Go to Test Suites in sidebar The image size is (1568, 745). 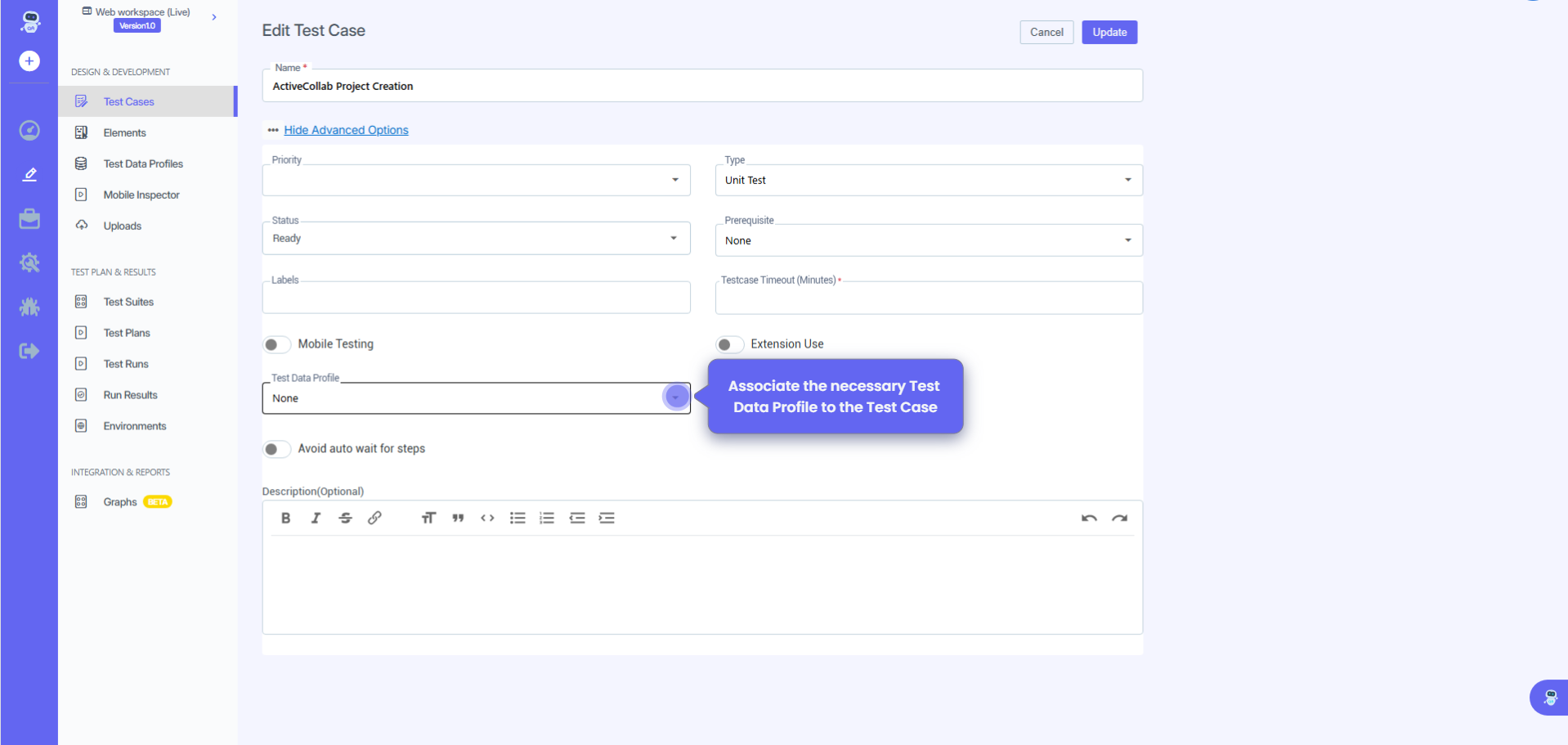pos(128,302)
